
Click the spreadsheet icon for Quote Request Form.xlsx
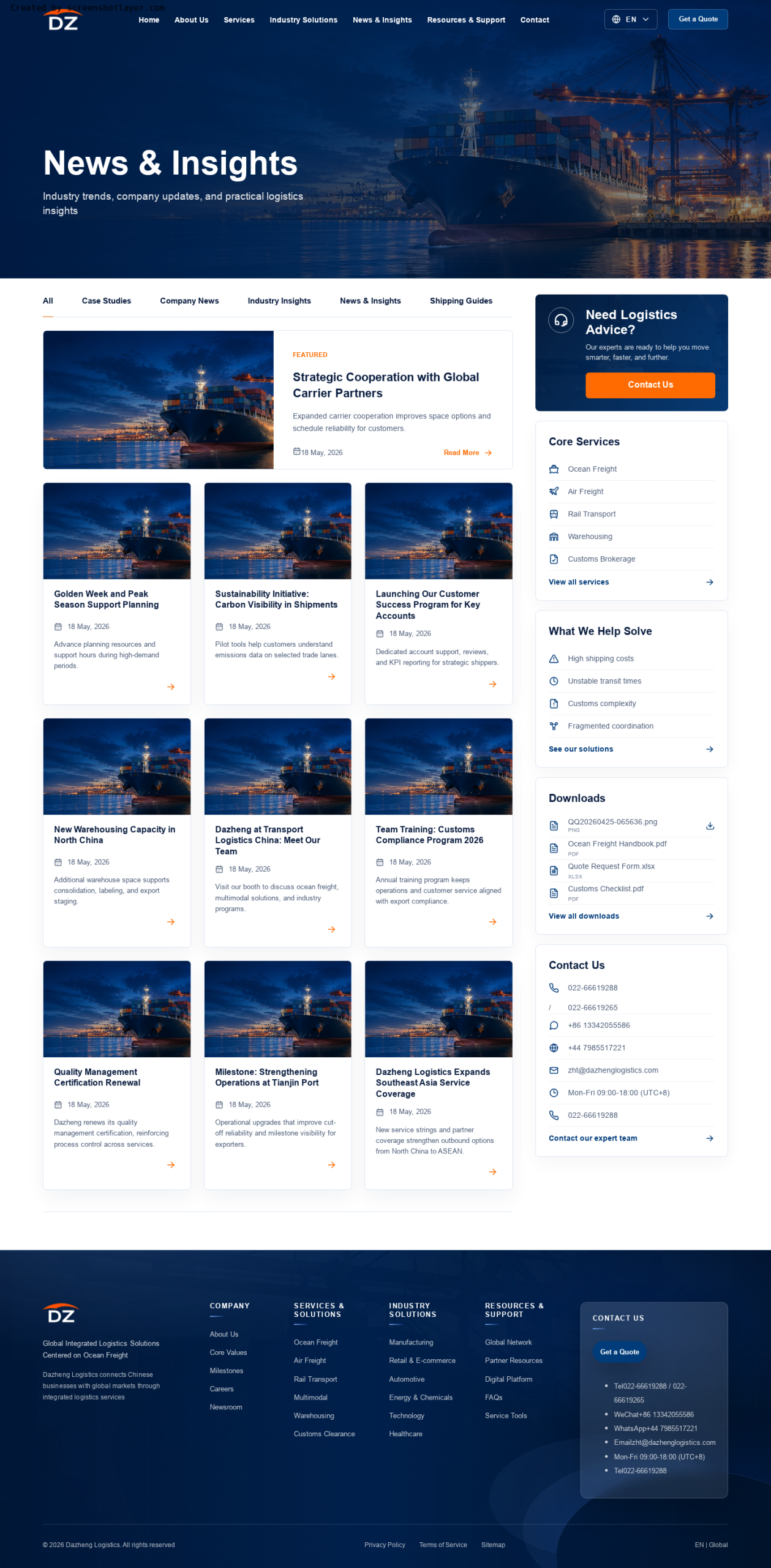pyautogui.click(x=554, y=870)
